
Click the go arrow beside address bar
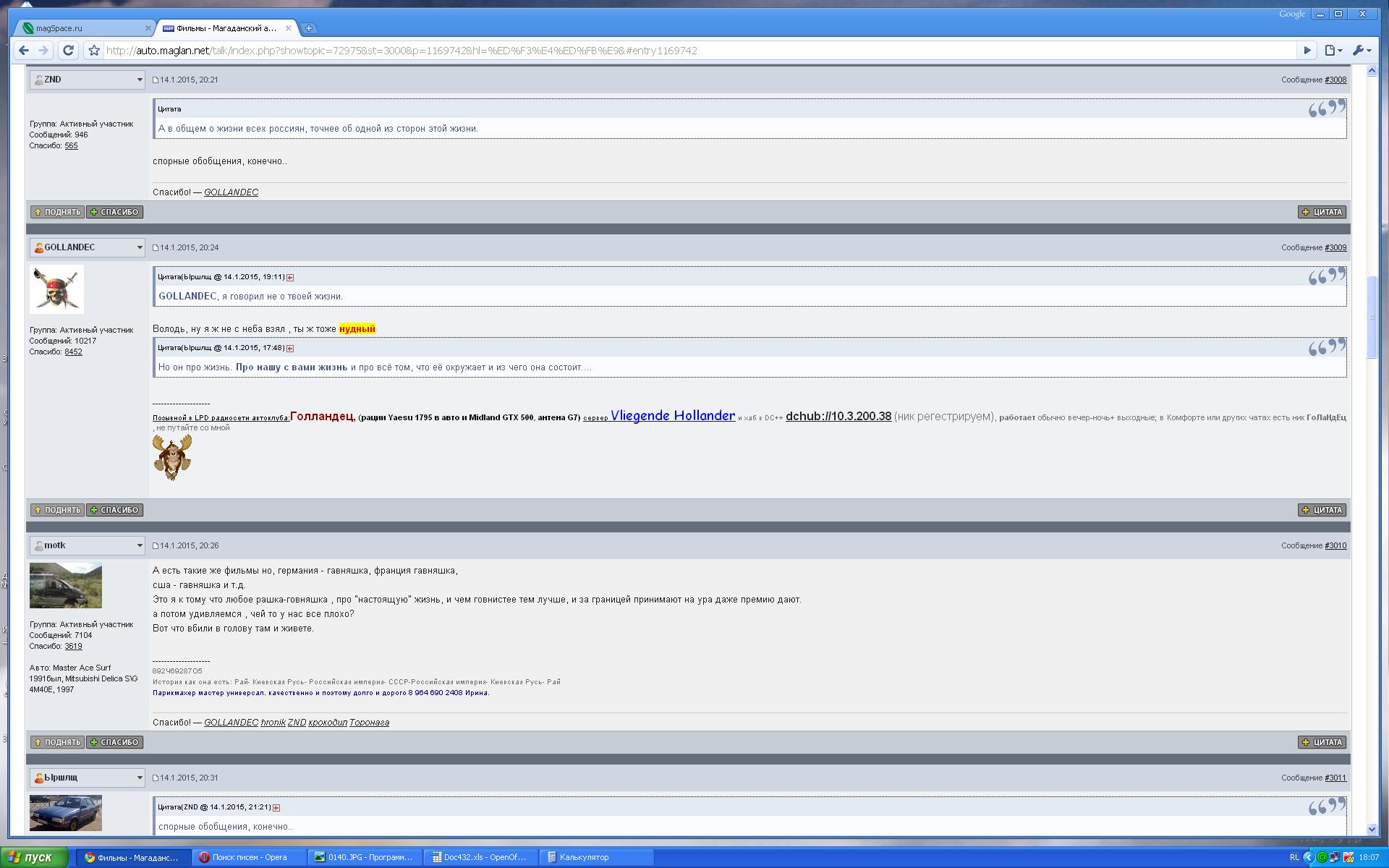point(1307,50)
